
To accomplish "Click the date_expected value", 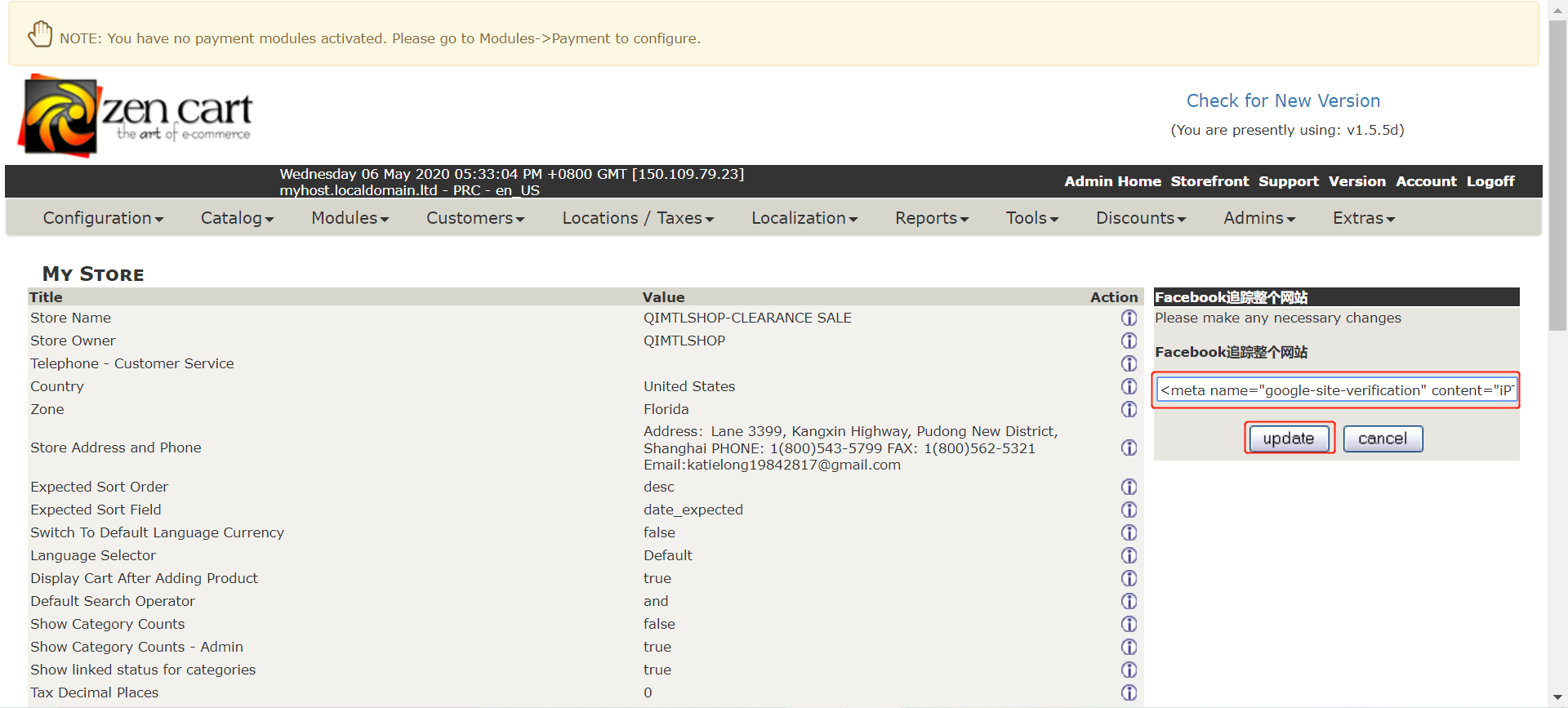I will (693, 510).
